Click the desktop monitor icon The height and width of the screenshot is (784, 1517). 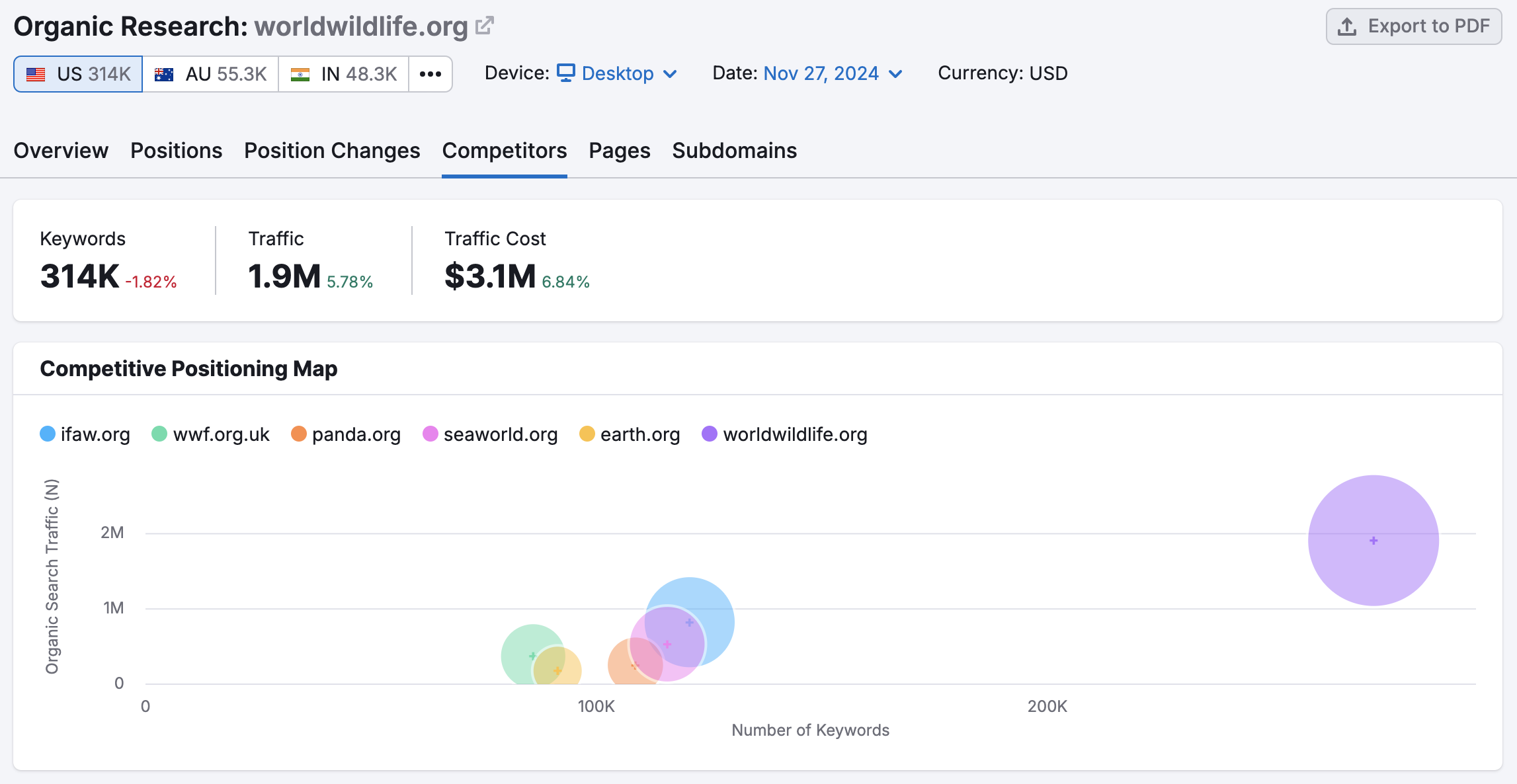point(566,73)
